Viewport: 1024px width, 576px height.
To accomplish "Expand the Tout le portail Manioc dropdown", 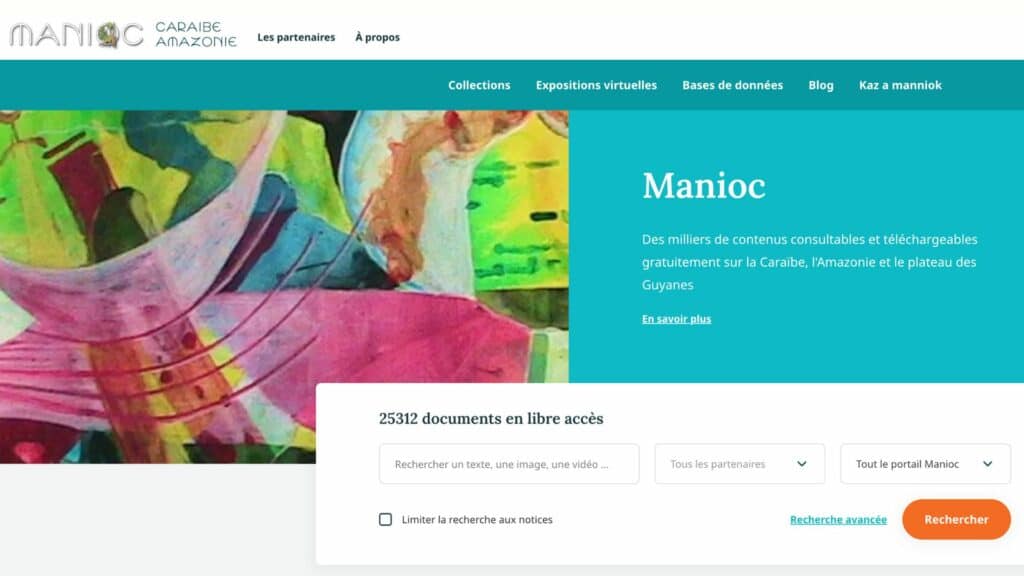I will point(925,464).
